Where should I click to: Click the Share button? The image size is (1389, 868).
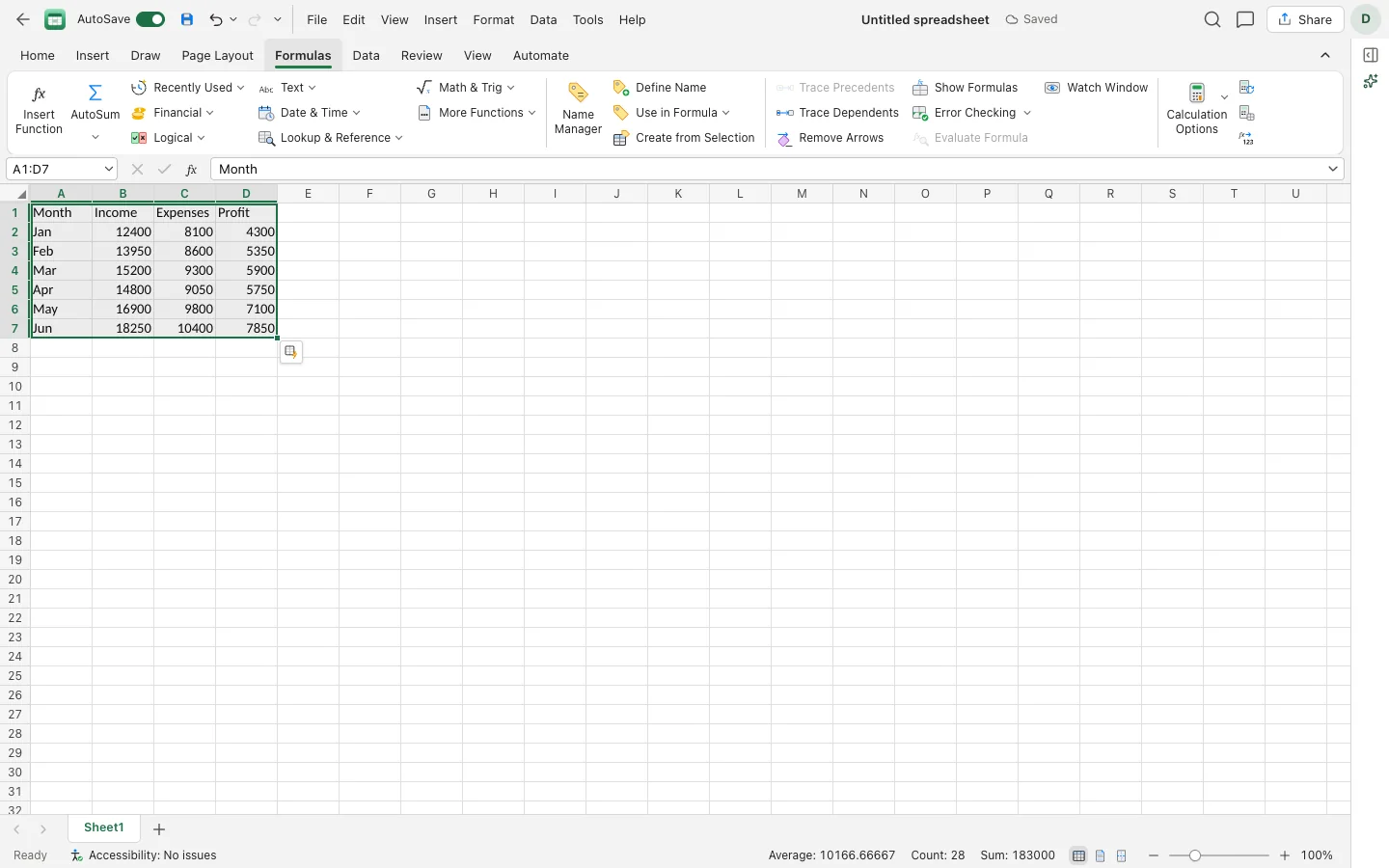tap(1305, 19)
